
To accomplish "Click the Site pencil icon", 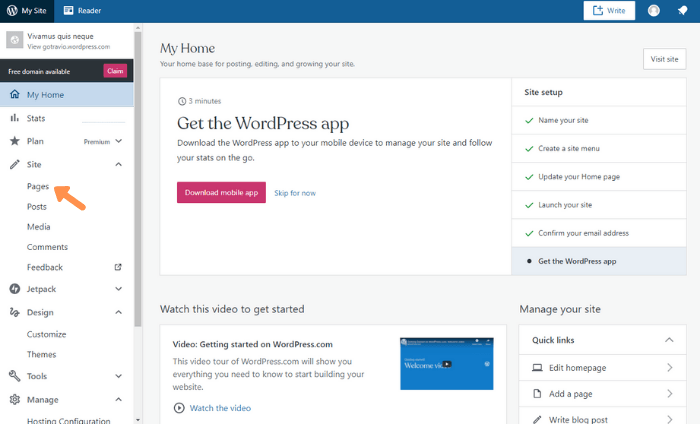I will [15, 164].
